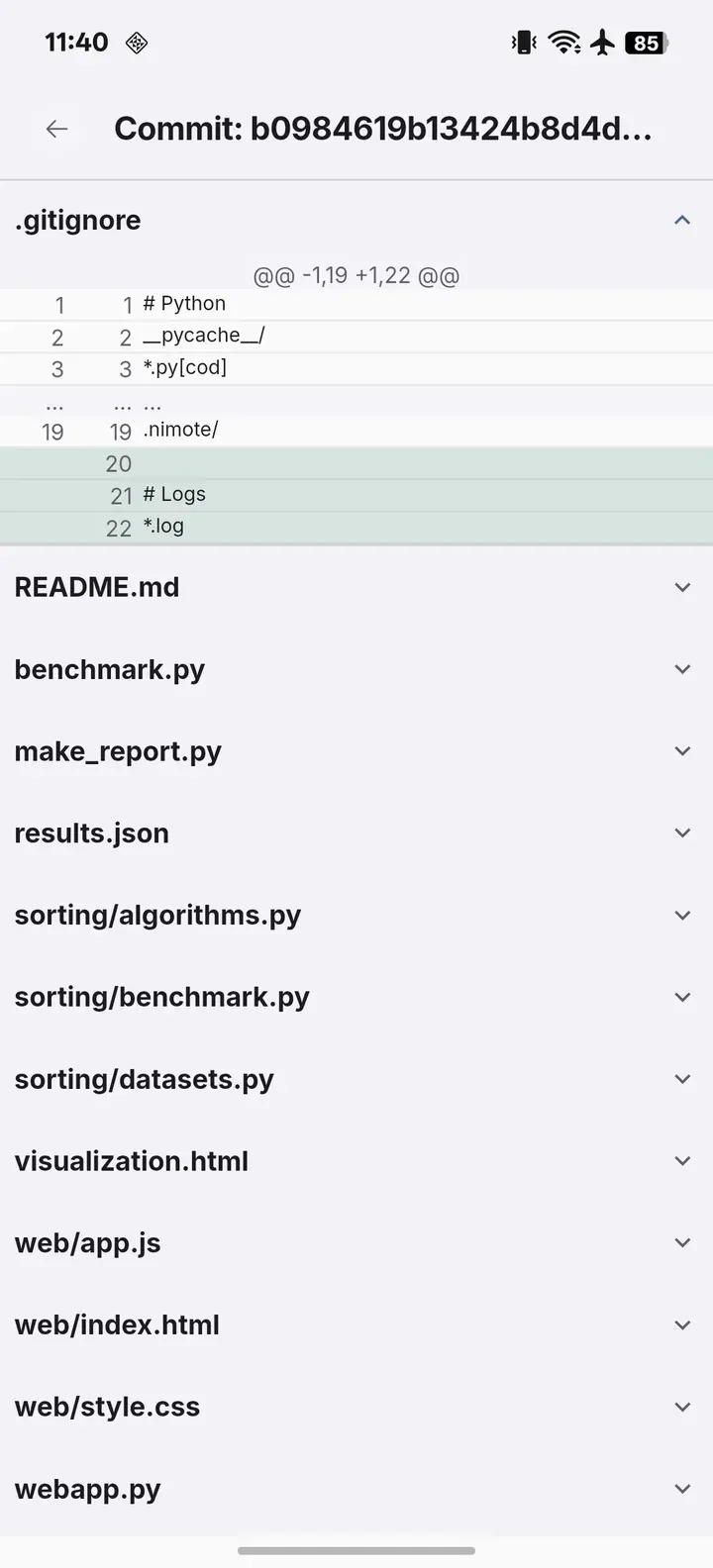Expand the visualization.html chevron
The image size is (713, 1568).
pyautogui.click(x=682, y=1161)
